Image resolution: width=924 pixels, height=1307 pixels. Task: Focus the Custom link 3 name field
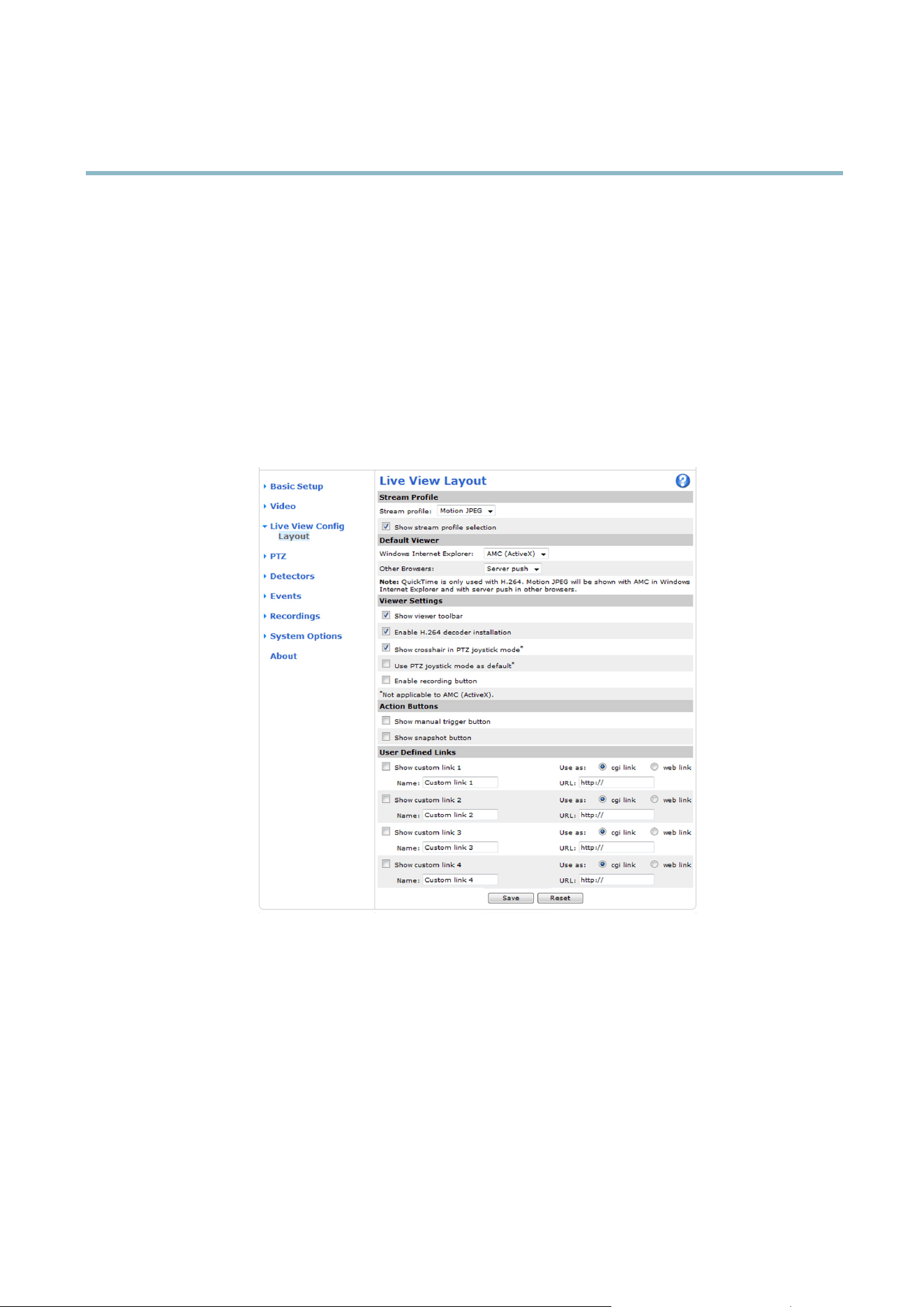point(460,848)
